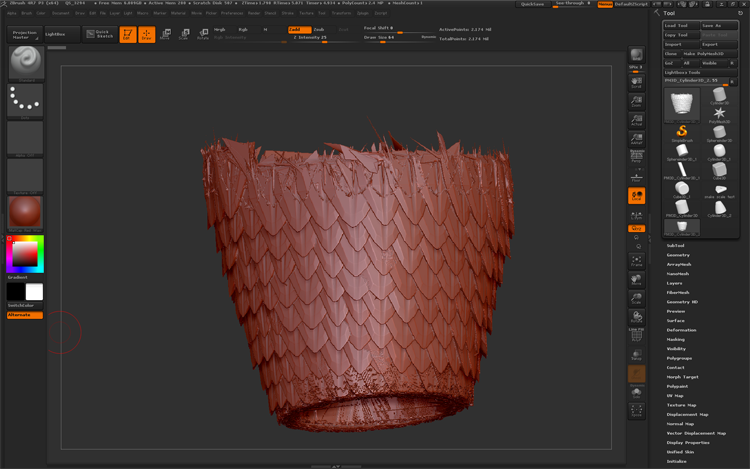This screenshot has height=469, width=750.
Task: Open the Transform menu
Action: point(341,13)
